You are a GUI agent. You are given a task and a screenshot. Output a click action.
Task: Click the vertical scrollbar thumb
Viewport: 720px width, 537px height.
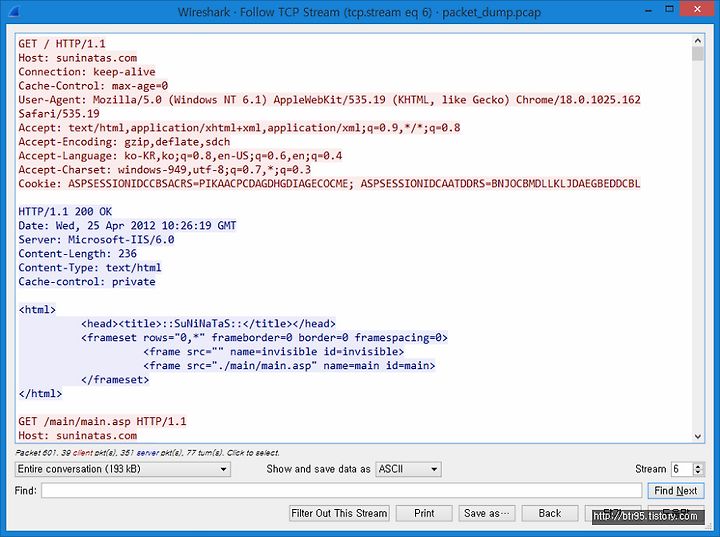click(x=698, y=54)
